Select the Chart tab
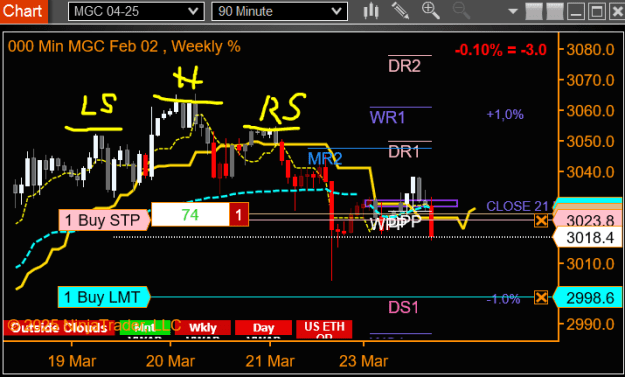 coord(23,11)
